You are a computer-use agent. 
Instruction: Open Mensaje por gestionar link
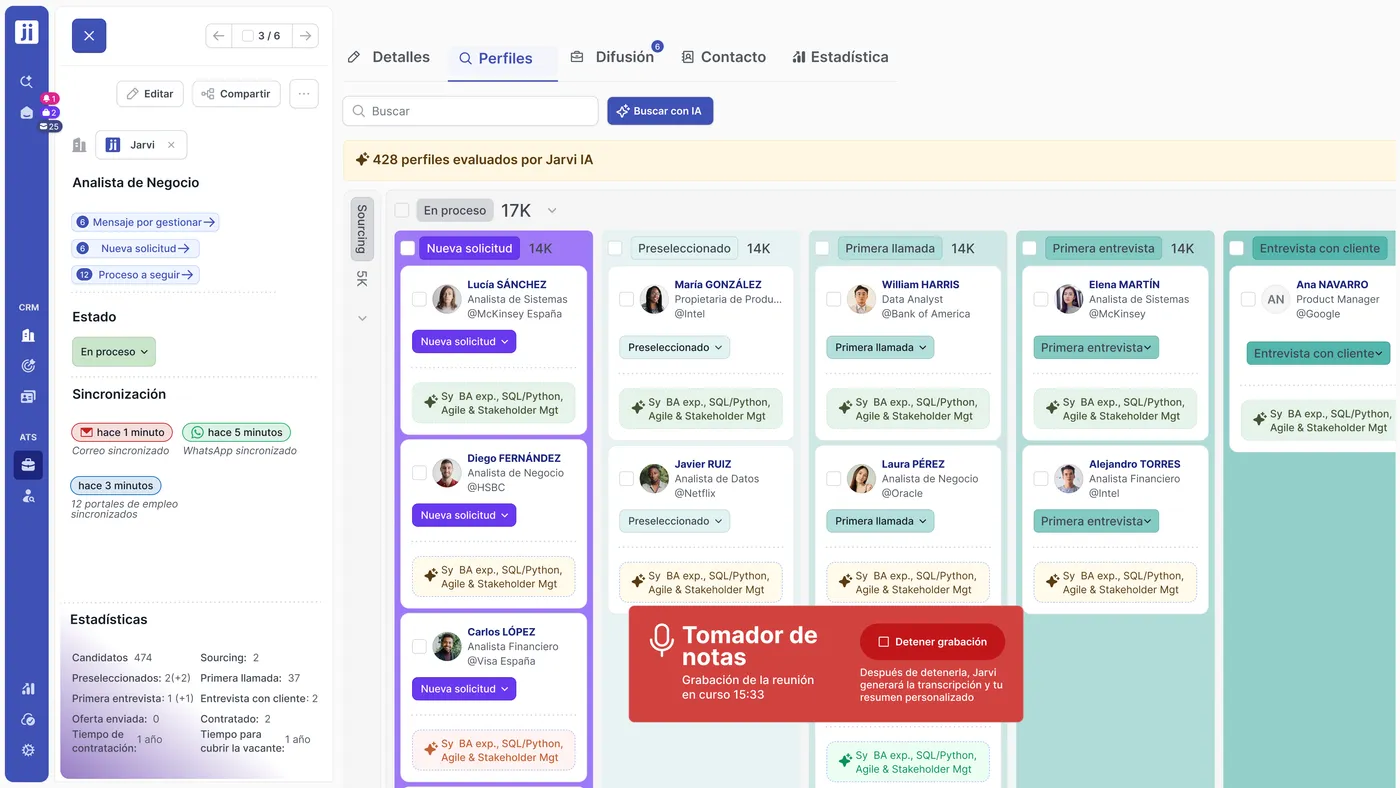coord(145,222)
